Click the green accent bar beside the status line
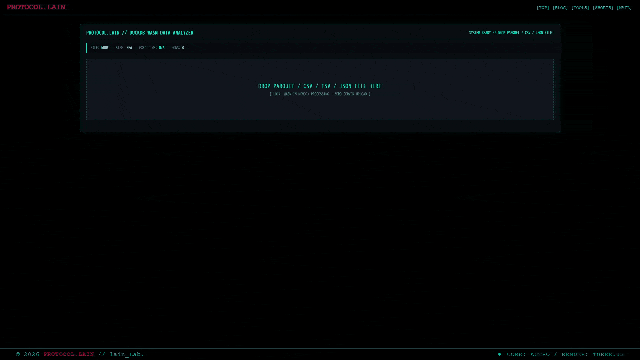The image size is (640, 360). click(86, 48)
